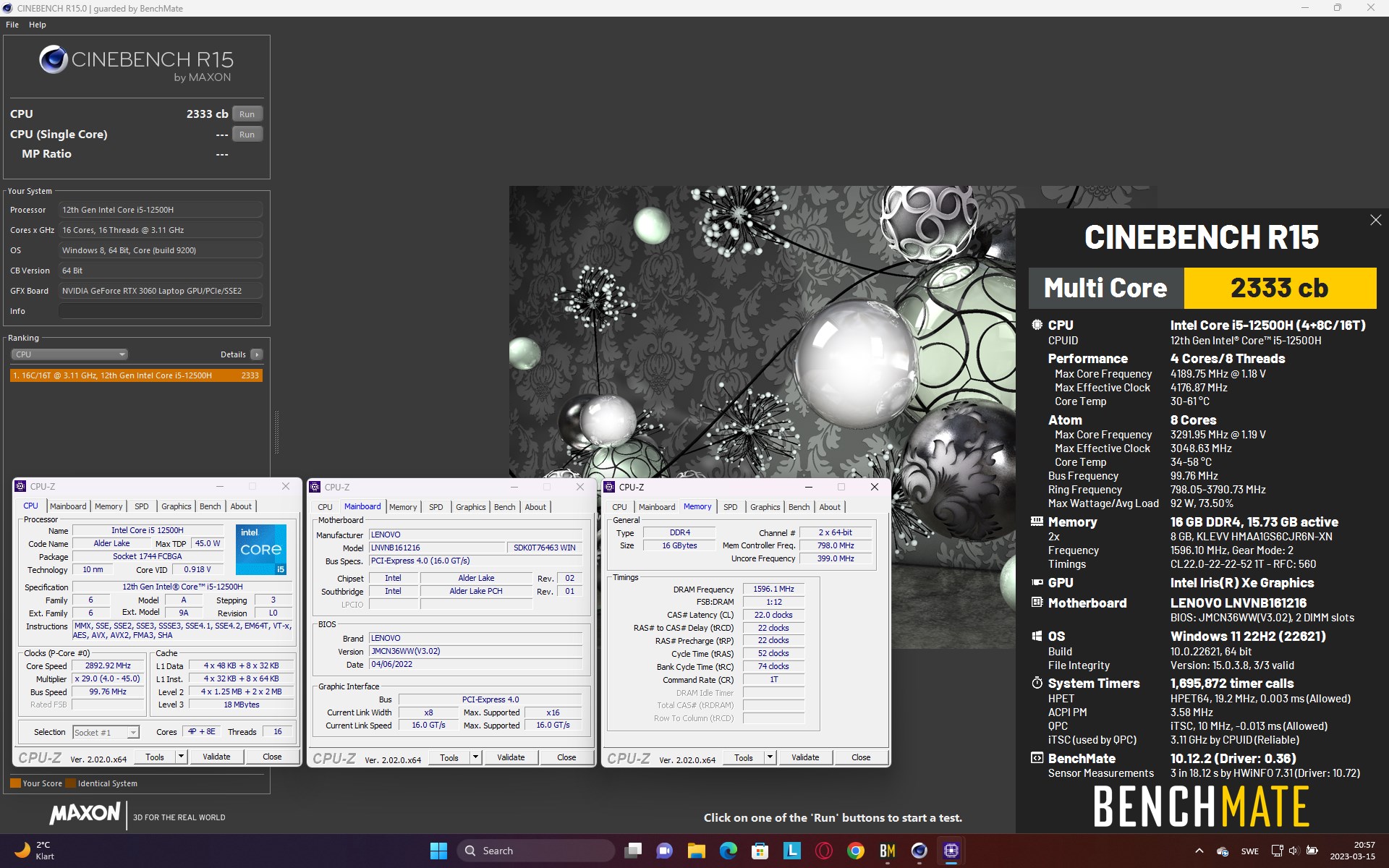1389x868 pixels.
Task: Open Graphics tab in first CPU-Z window
Action: (177, 506)
